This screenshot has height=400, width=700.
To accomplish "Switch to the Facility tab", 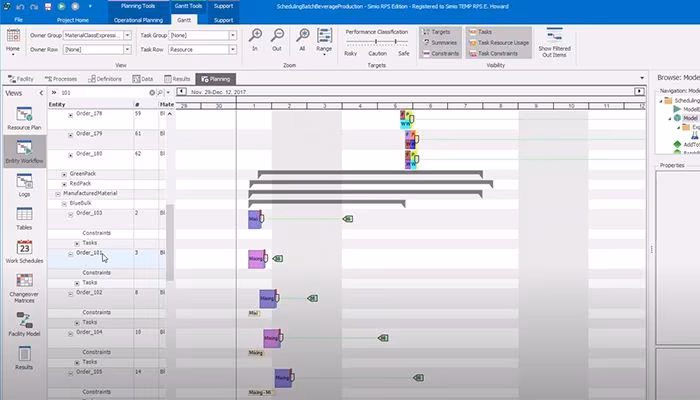I will coord(21,79).
